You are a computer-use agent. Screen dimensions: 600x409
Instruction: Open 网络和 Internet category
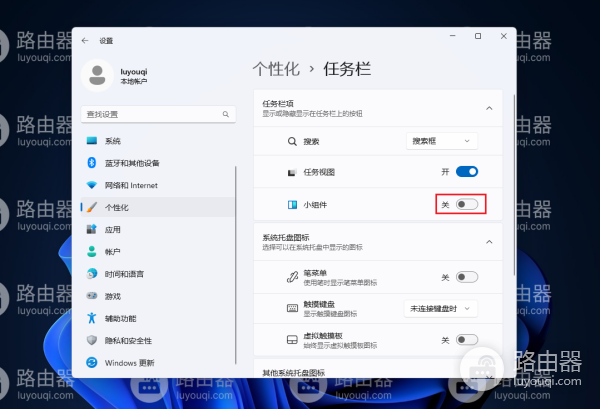click(158, 185)
